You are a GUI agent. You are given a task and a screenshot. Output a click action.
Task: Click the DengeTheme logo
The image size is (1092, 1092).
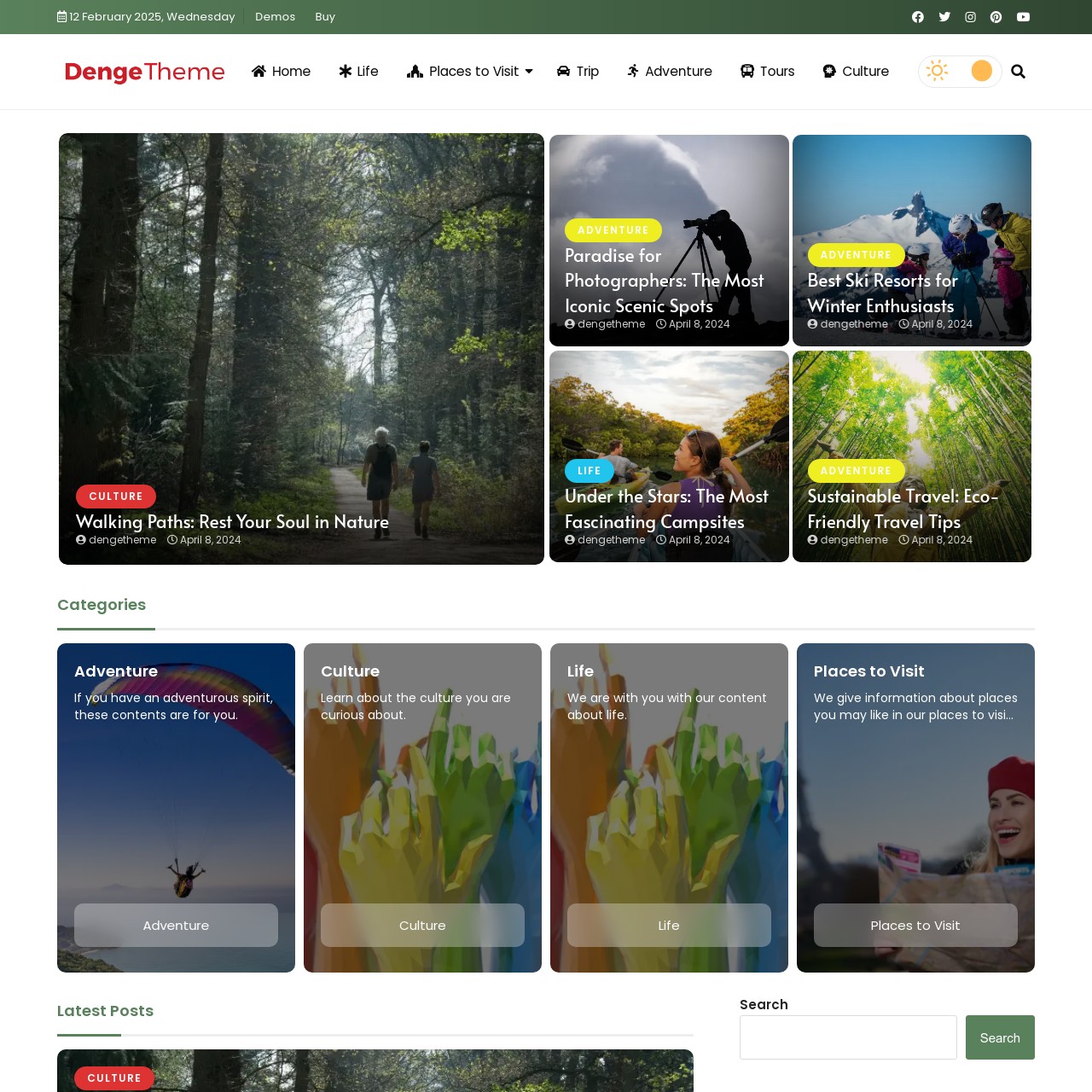tap(145, 72)
